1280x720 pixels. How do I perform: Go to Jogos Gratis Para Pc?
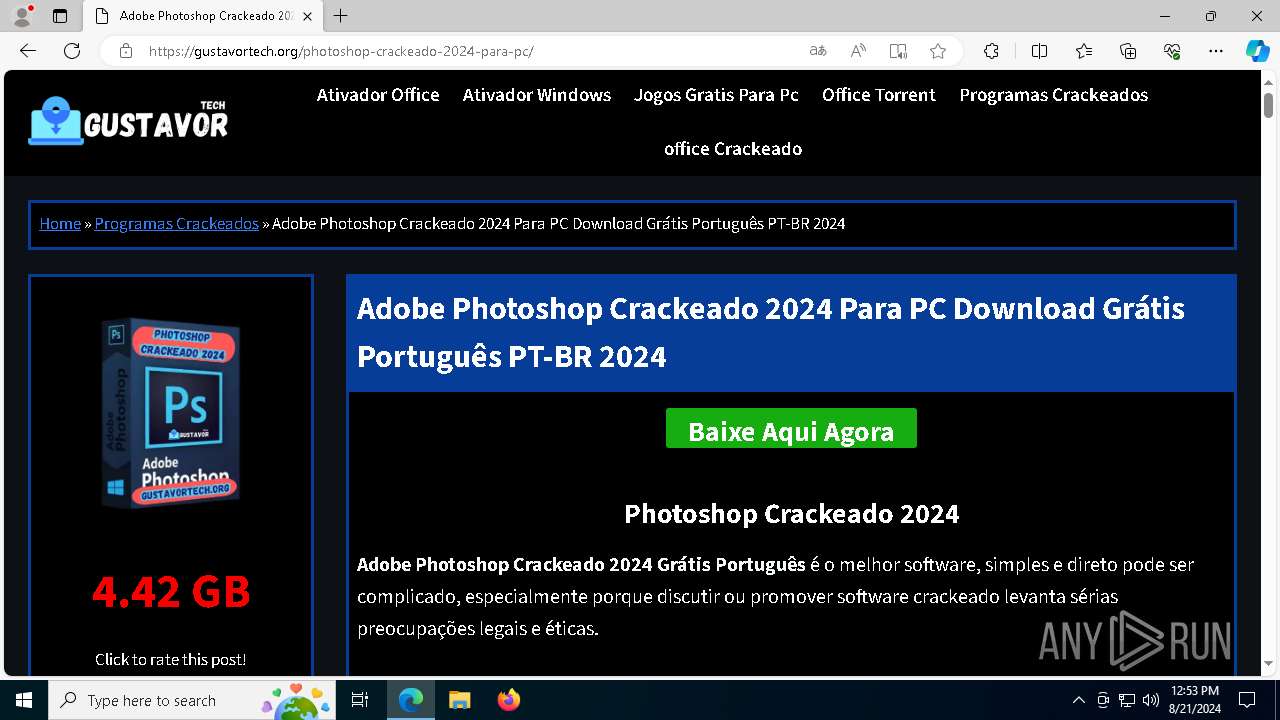[716, 95]
